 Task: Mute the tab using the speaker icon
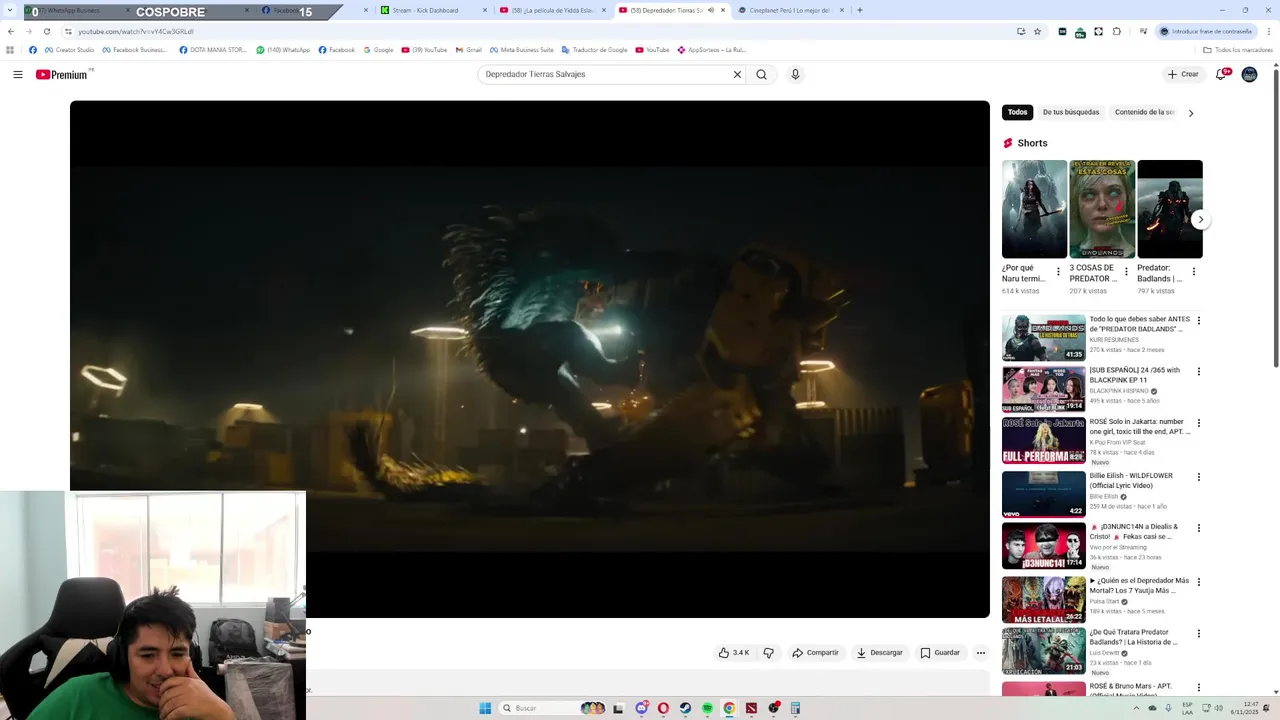(x=711, y=10)
